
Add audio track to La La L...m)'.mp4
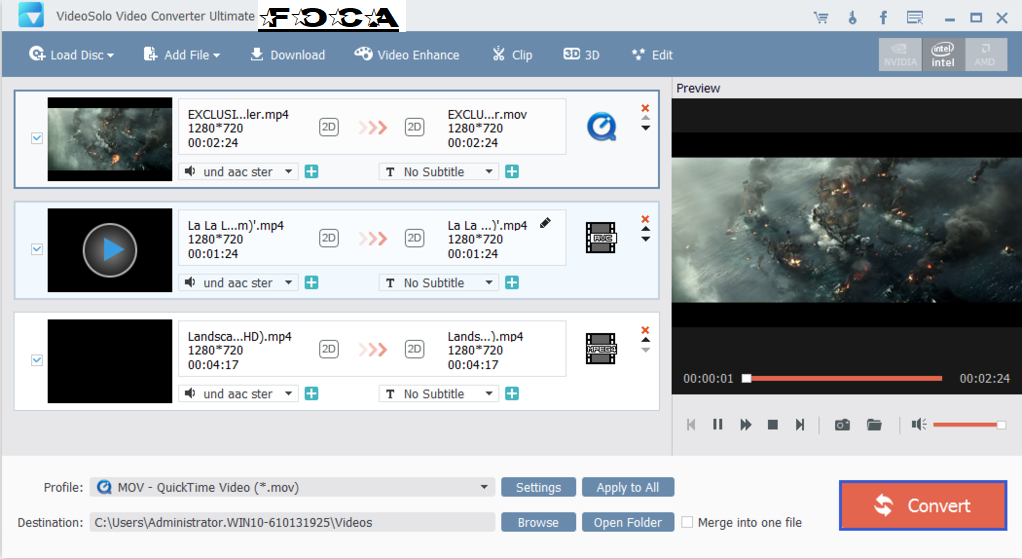(312, 283)
